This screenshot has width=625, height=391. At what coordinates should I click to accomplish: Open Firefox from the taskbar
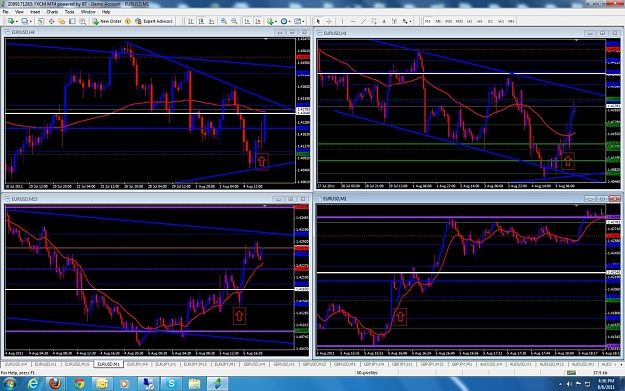point(55,383)
